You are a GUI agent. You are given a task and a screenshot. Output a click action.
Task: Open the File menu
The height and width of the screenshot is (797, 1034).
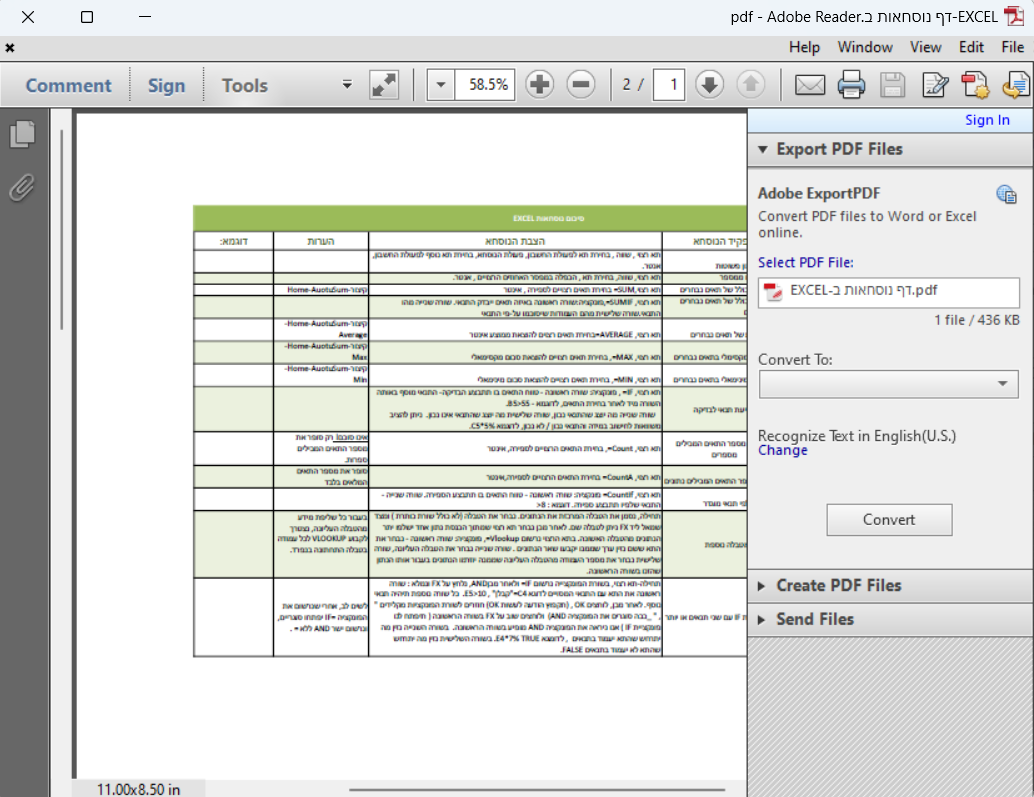click(x=1012, y=47)
